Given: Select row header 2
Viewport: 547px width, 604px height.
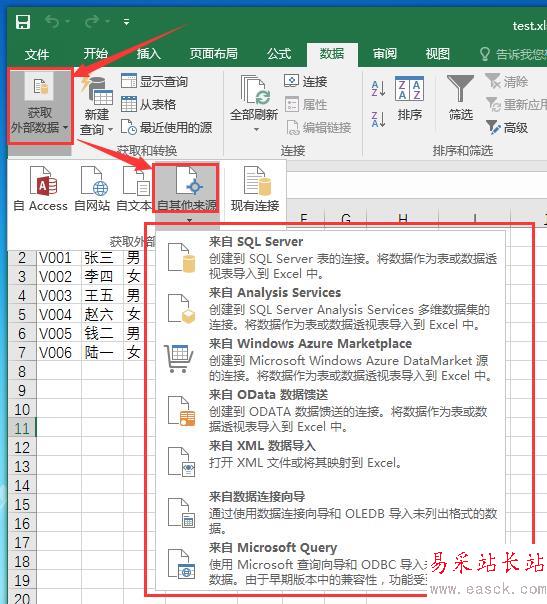Looking at the screenshot, I should click(x=22, y=258).
